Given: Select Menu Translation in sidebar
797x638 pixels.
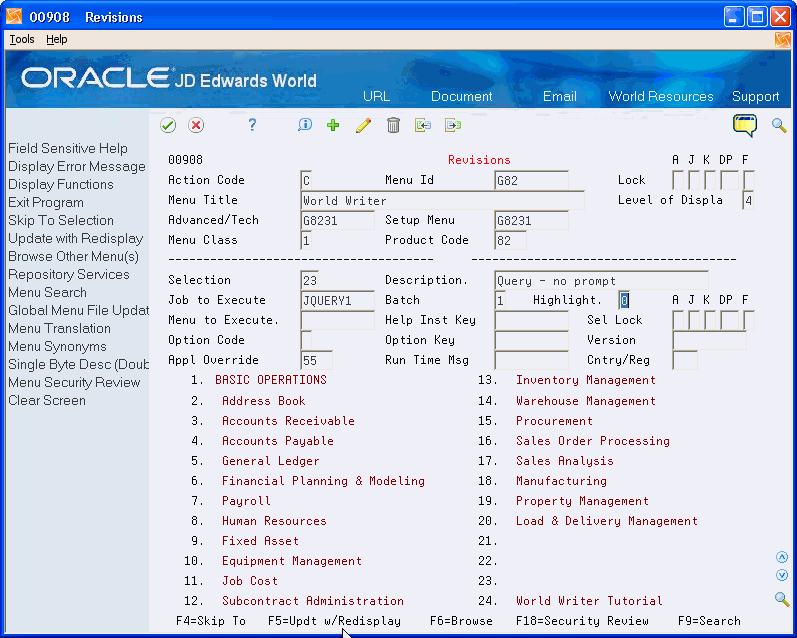Looking at the screenshot, I should [x=59, y=328].
